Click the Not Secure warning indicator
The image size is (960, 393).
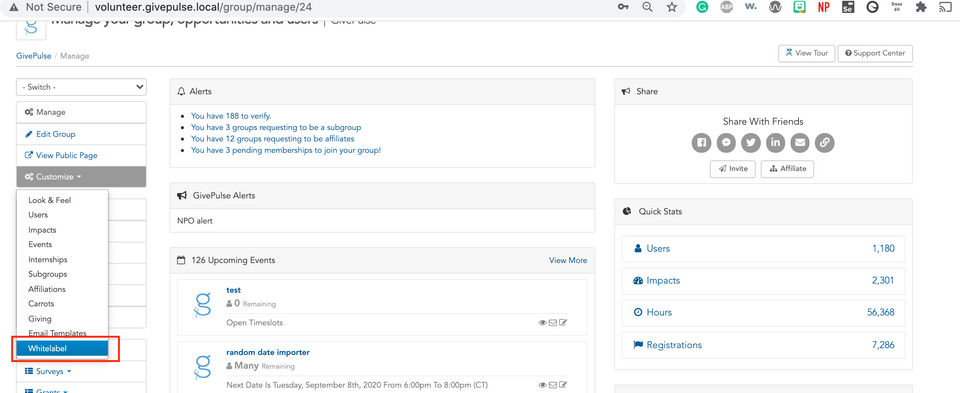click(44, 7)
